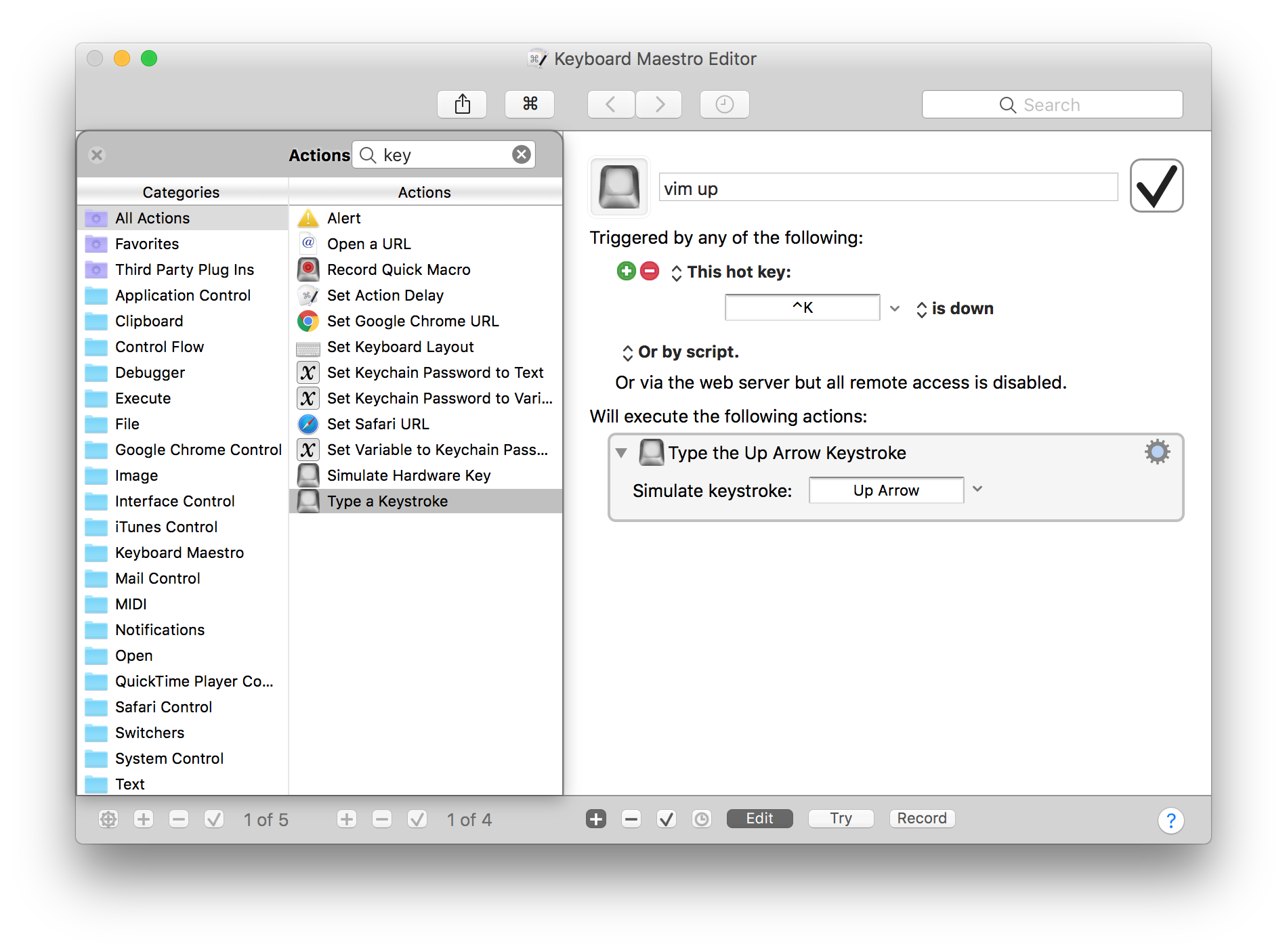Delete the selected macro
The width and height of the screenshot is (1287, 952).
[x=382, y=819]
